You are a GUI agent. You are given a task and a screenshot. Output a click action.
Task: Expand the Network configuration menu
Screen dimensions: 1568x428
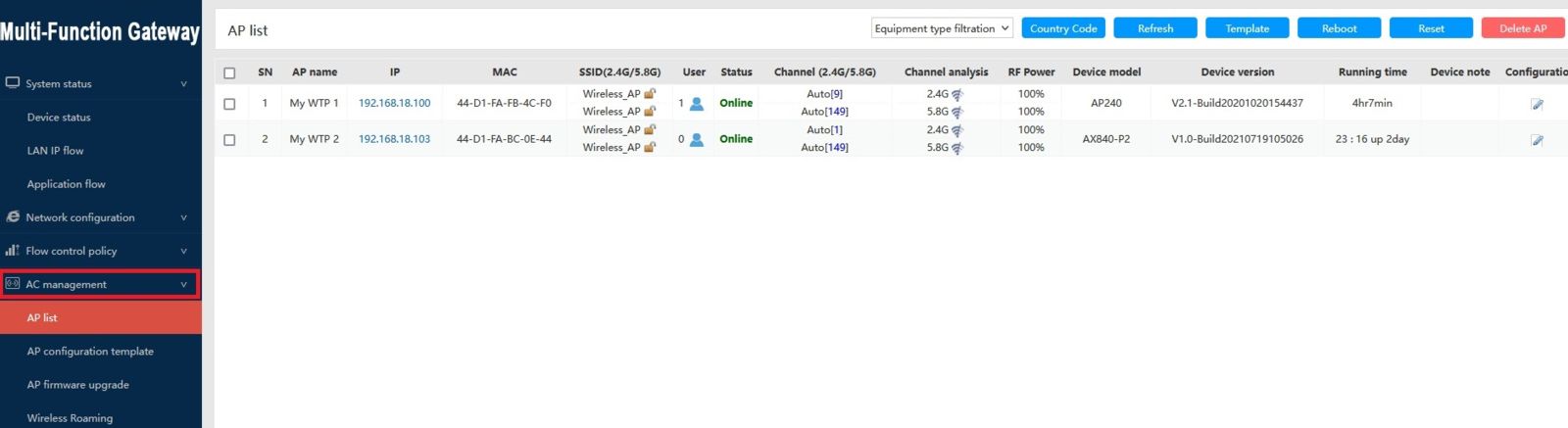pyautogui.click(x=96, y=217)
